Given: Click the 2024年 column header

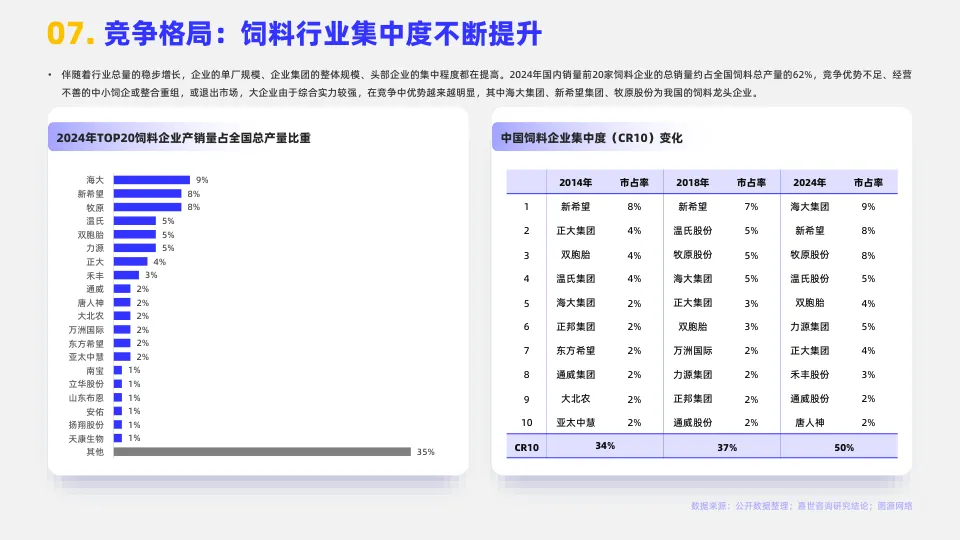Looking at the screenshot, I should tap(809, 182).
